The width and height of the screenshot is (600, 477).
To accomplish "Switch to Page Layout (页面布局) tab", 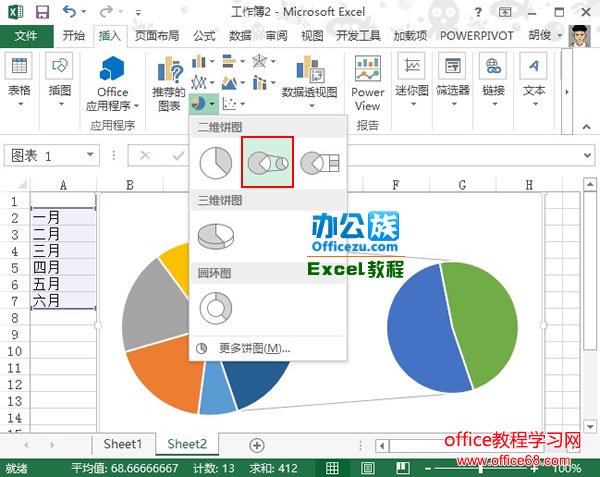I will tap(157, 36).
